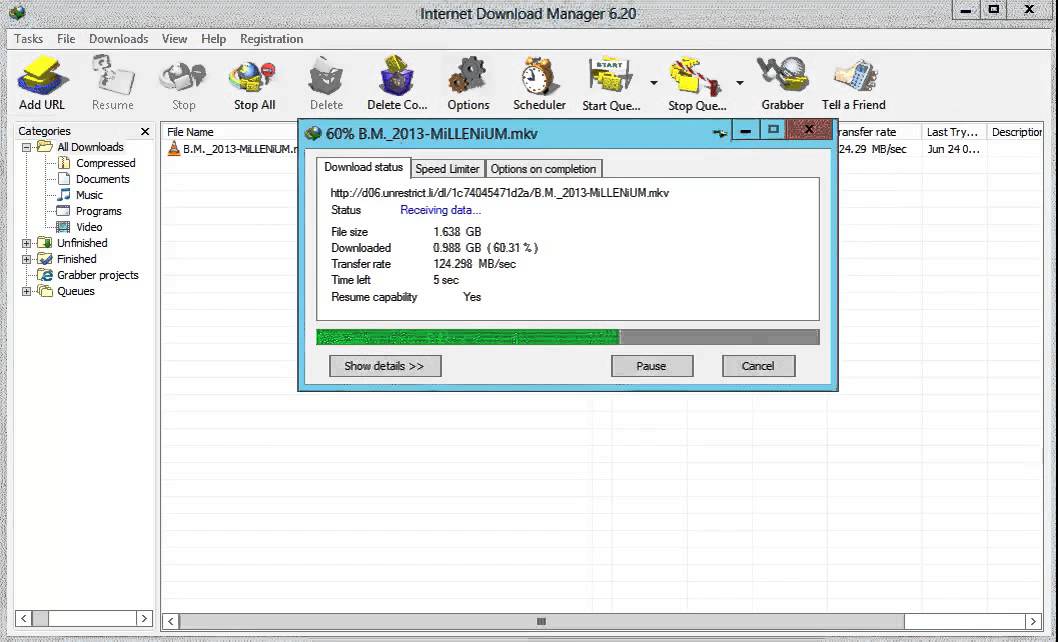
Task: Open the File menu
Action: tap(66, 39)
